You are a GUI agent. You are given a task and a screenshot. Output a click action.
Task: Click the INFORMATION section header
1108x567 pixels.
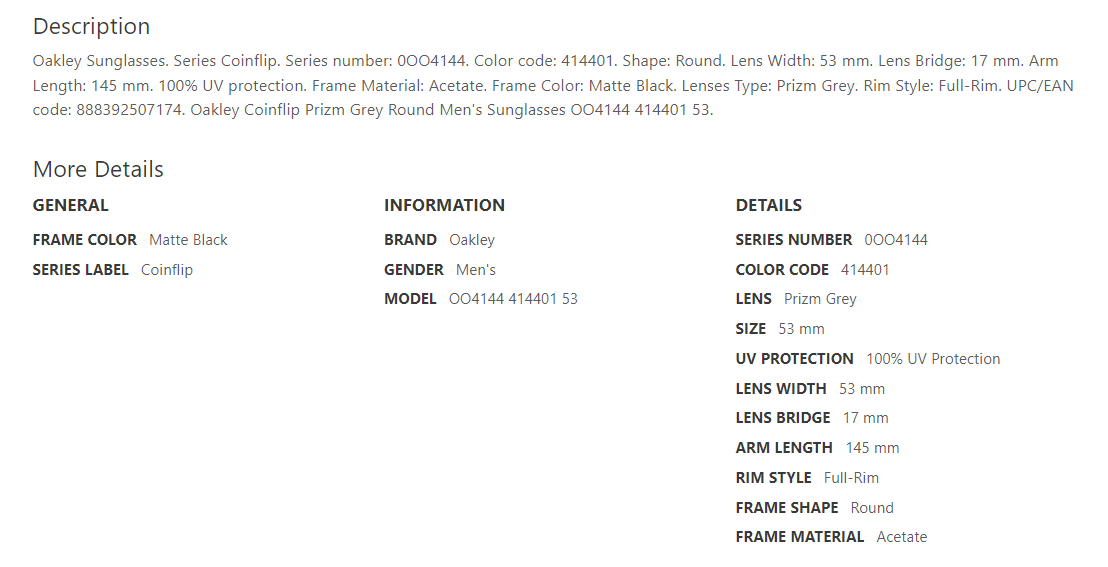[444, 205]
